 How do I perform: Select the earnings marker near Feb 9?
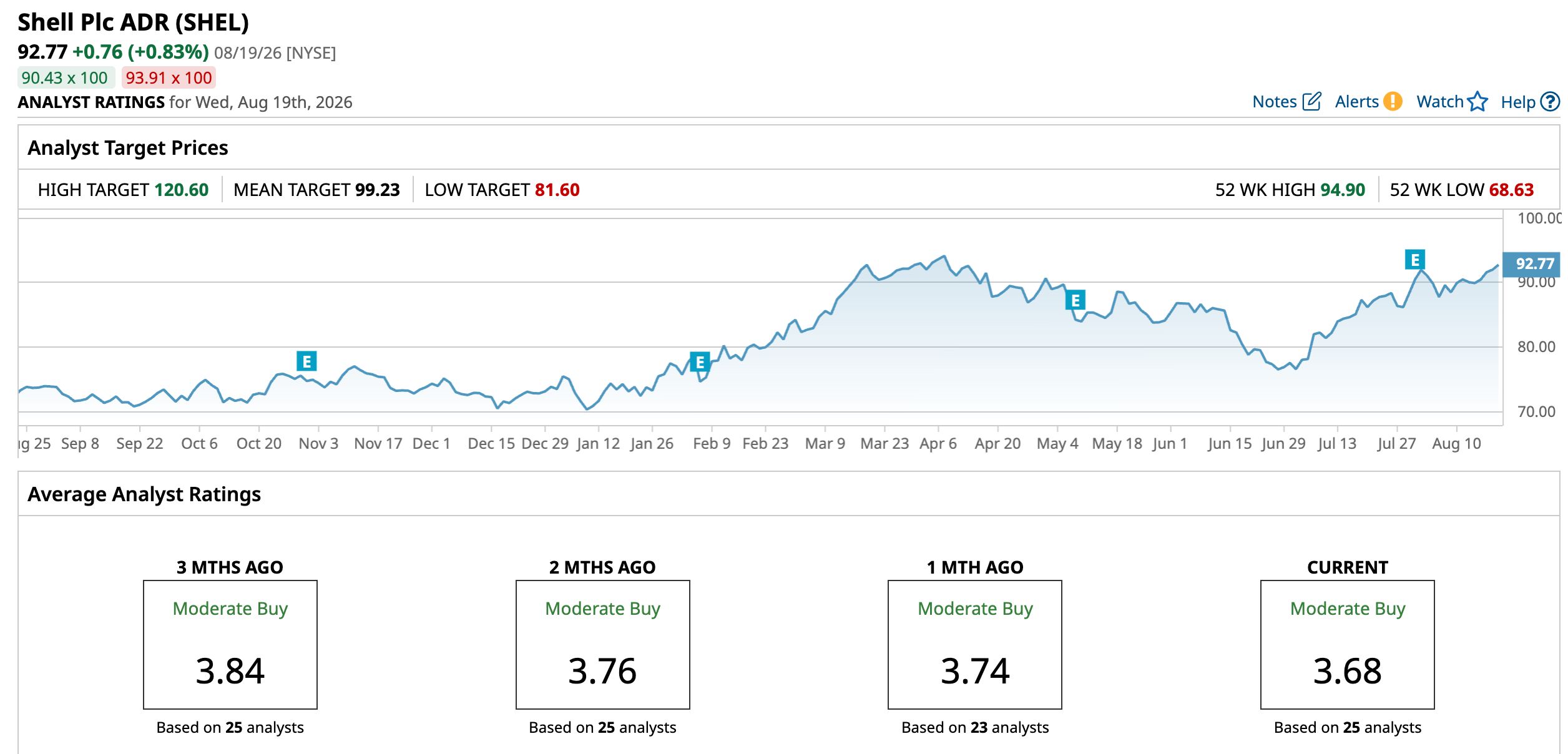pyautogui.click(x=700, y=362)
